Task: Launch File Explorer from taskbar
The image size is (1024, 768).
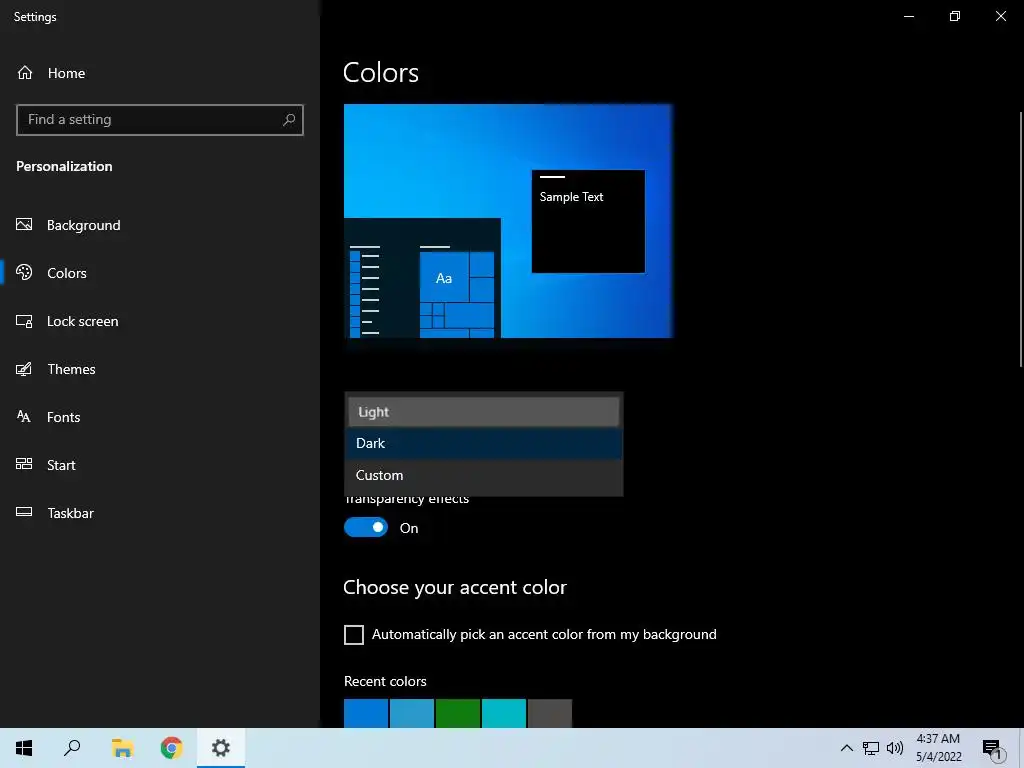Action: pyautogui.click(x=122, y=748)
